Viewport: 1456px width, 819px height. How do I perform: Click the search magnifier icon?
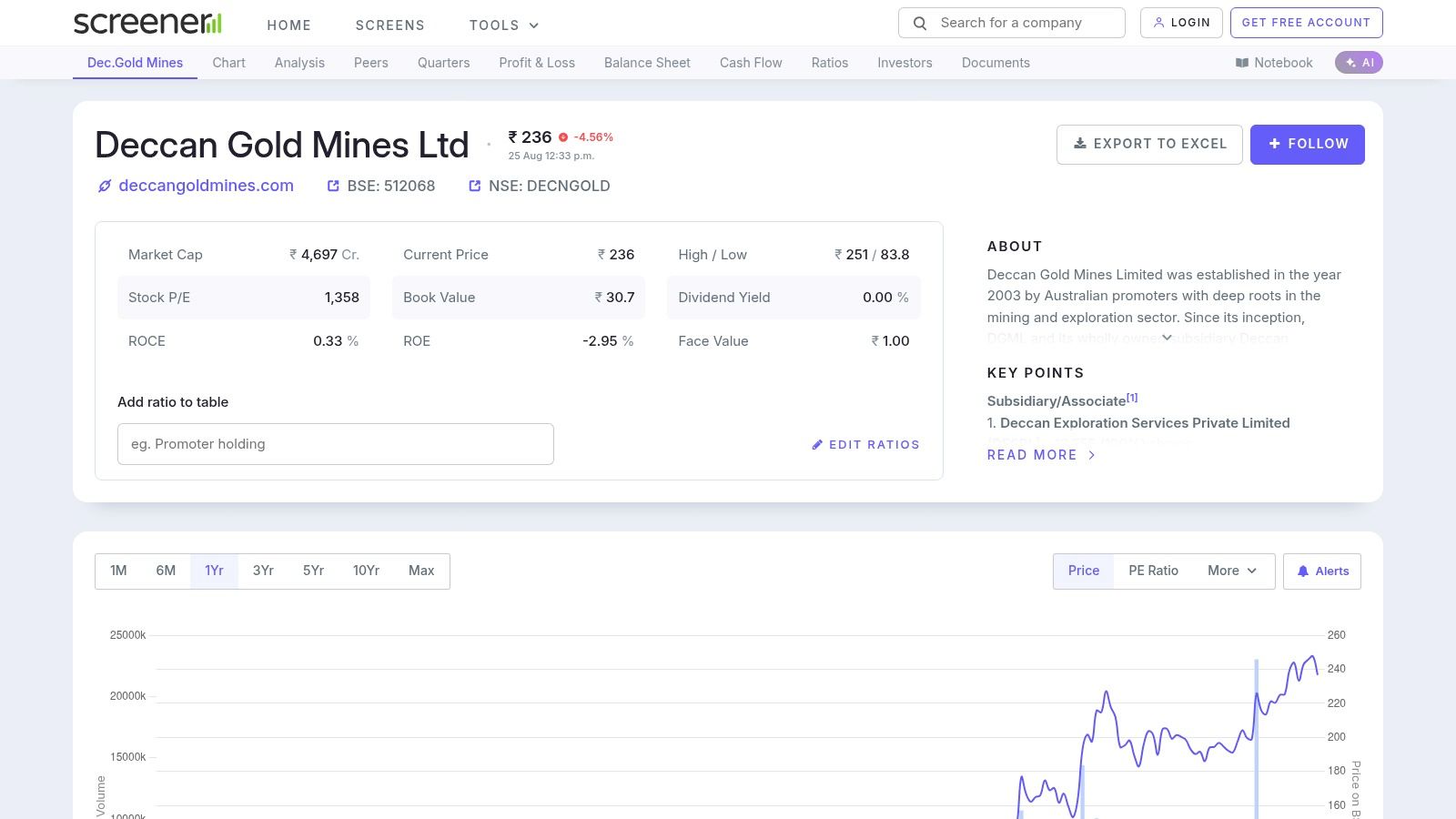click(920, 24)
